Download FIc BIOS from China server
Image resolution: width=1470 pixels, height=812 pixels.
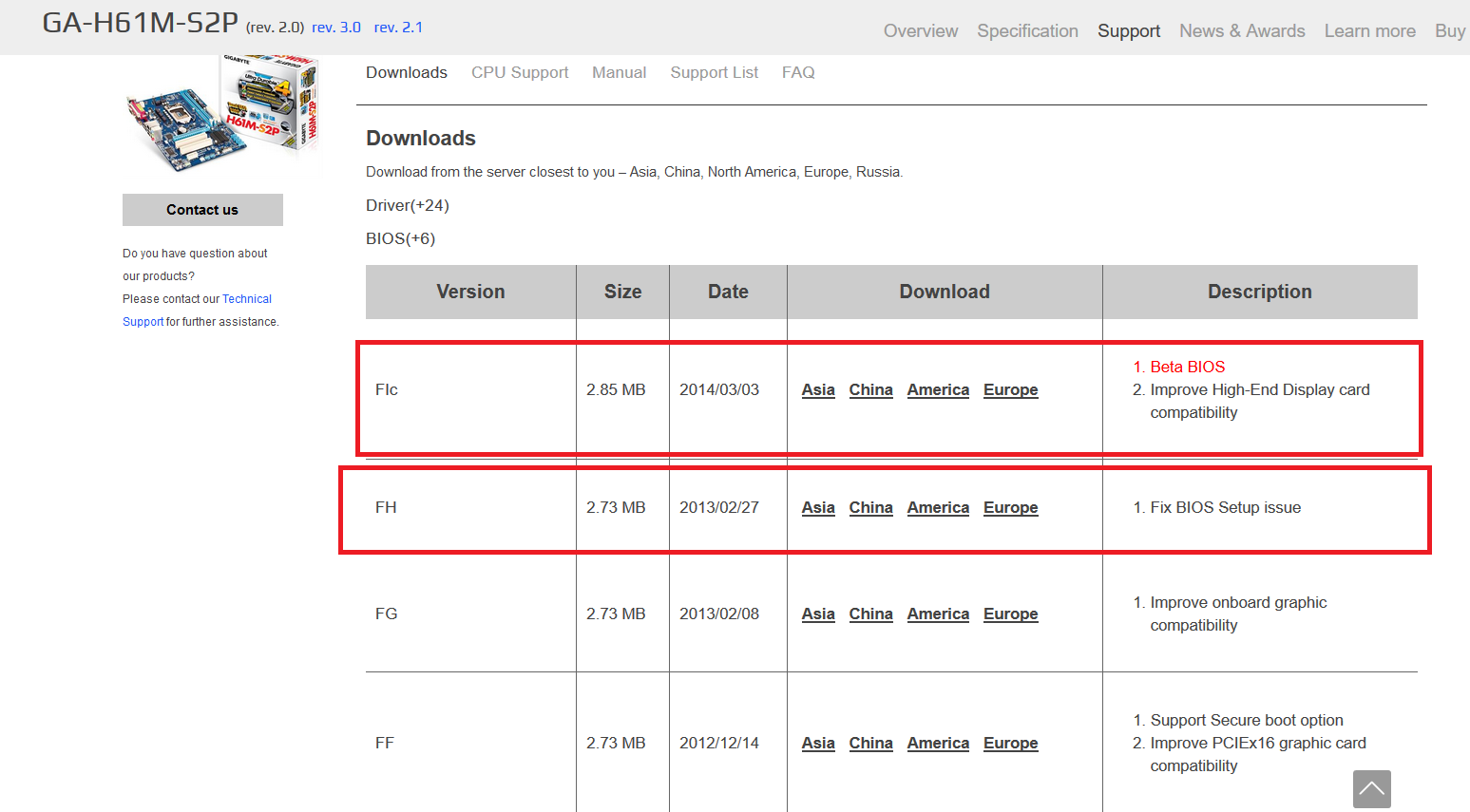coord(870,389)
